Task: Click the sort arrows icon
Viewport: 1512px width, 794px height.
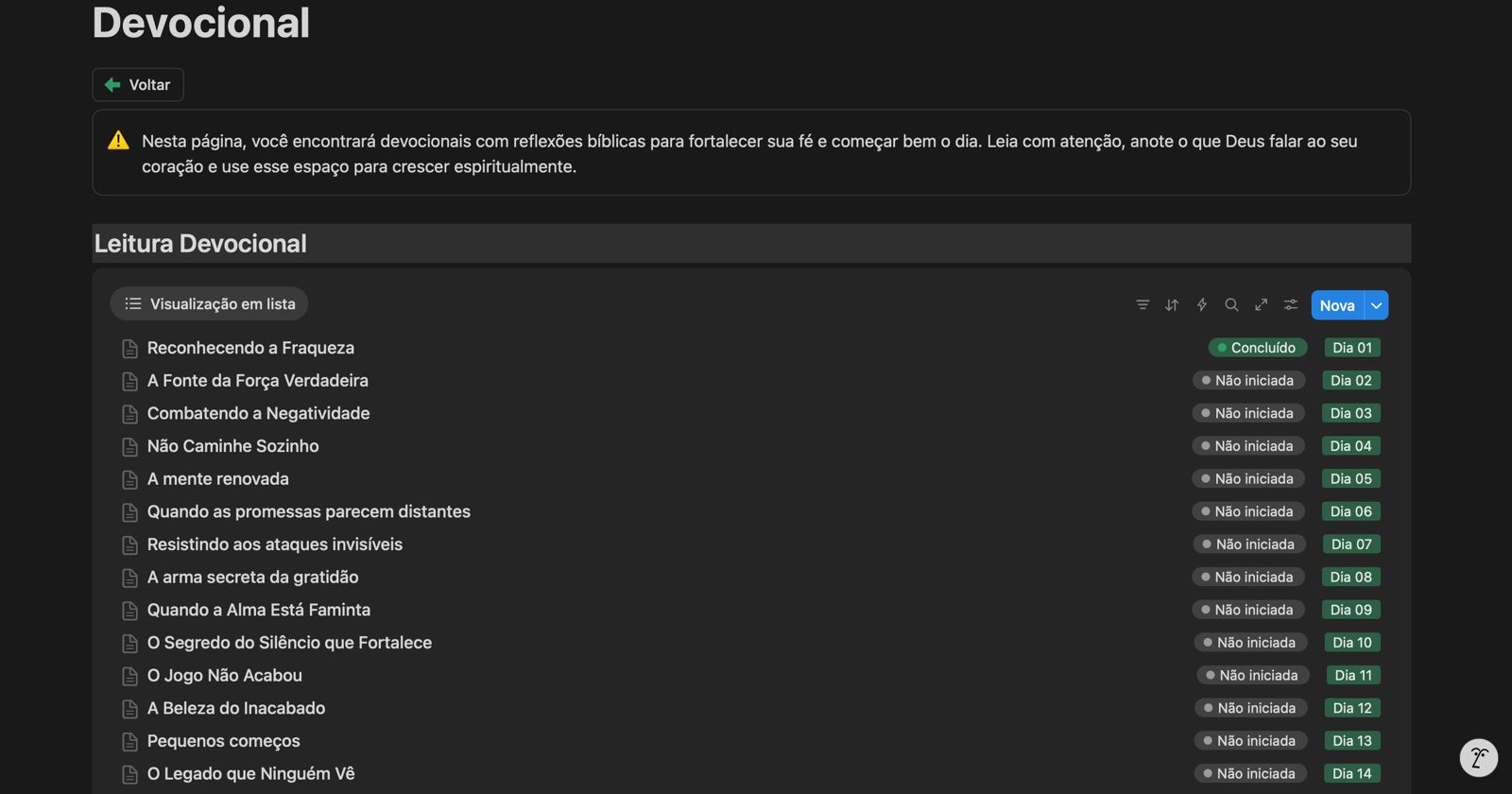Action: (x=1172, y=304)
